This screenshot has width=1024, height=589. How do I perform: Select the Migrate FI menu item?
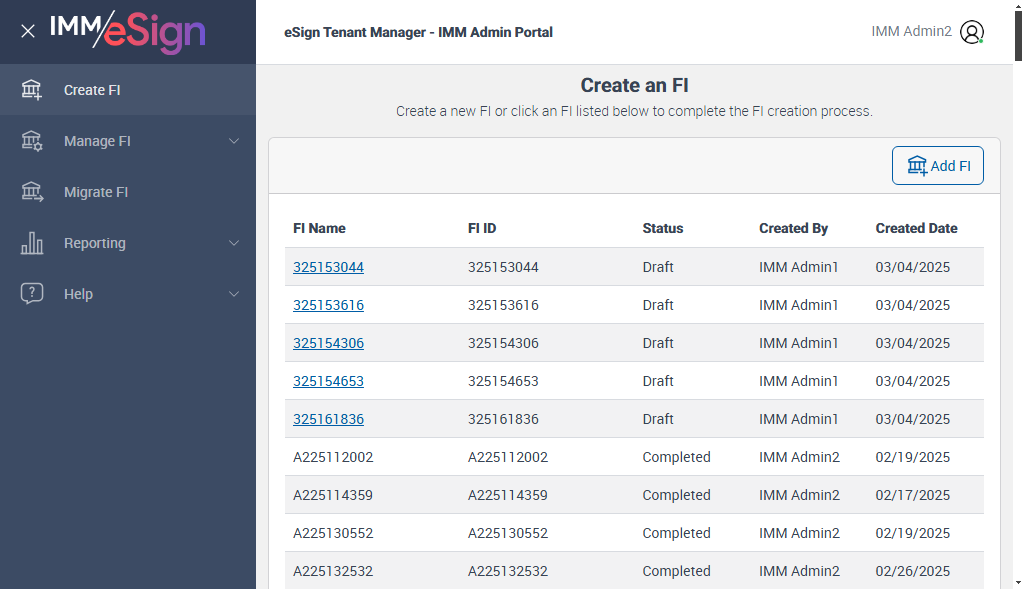point(96,192)
